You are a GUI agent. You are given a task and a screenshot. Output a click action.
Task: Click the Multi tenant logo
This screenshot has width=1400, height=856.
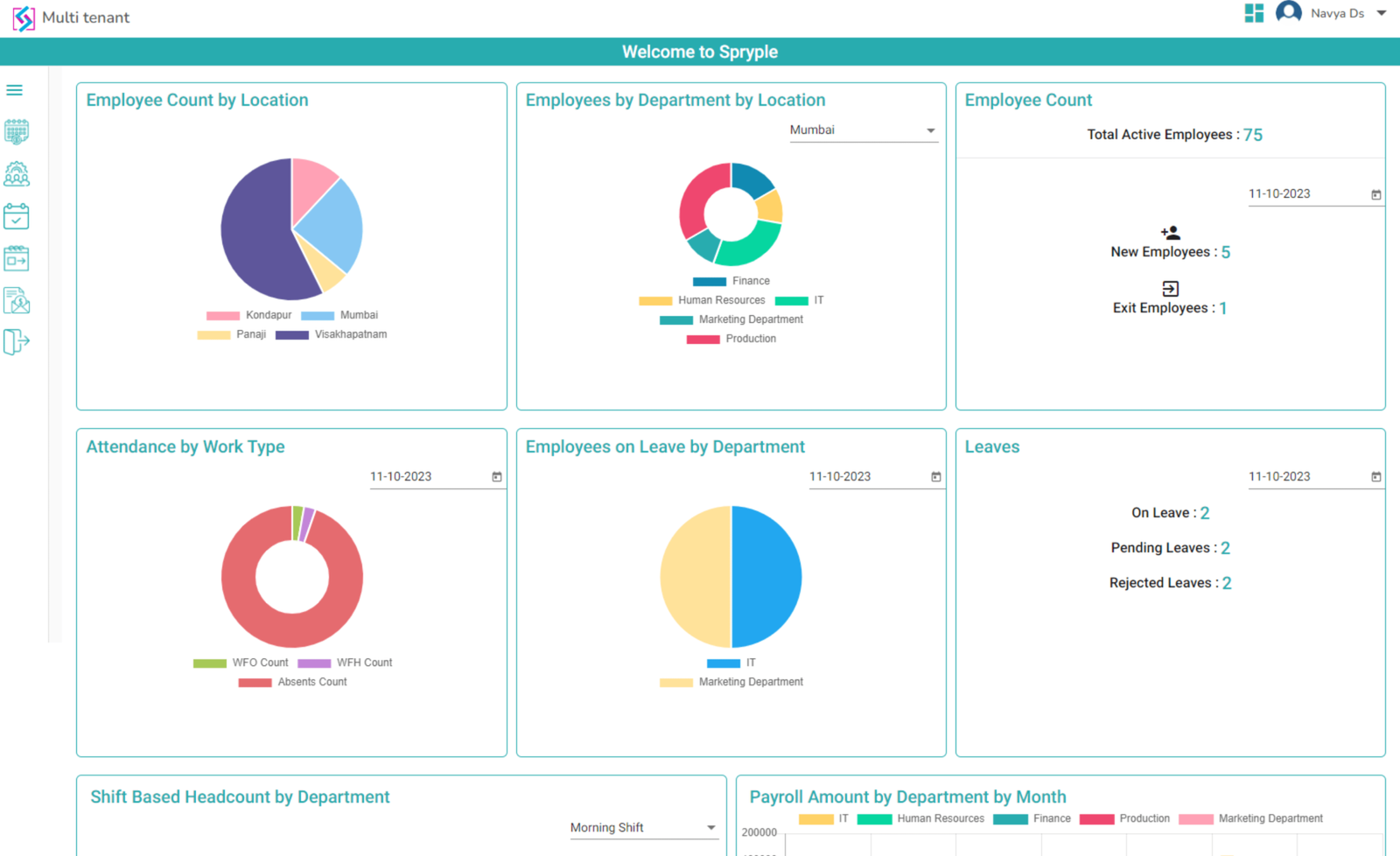(x=24, y=18)
